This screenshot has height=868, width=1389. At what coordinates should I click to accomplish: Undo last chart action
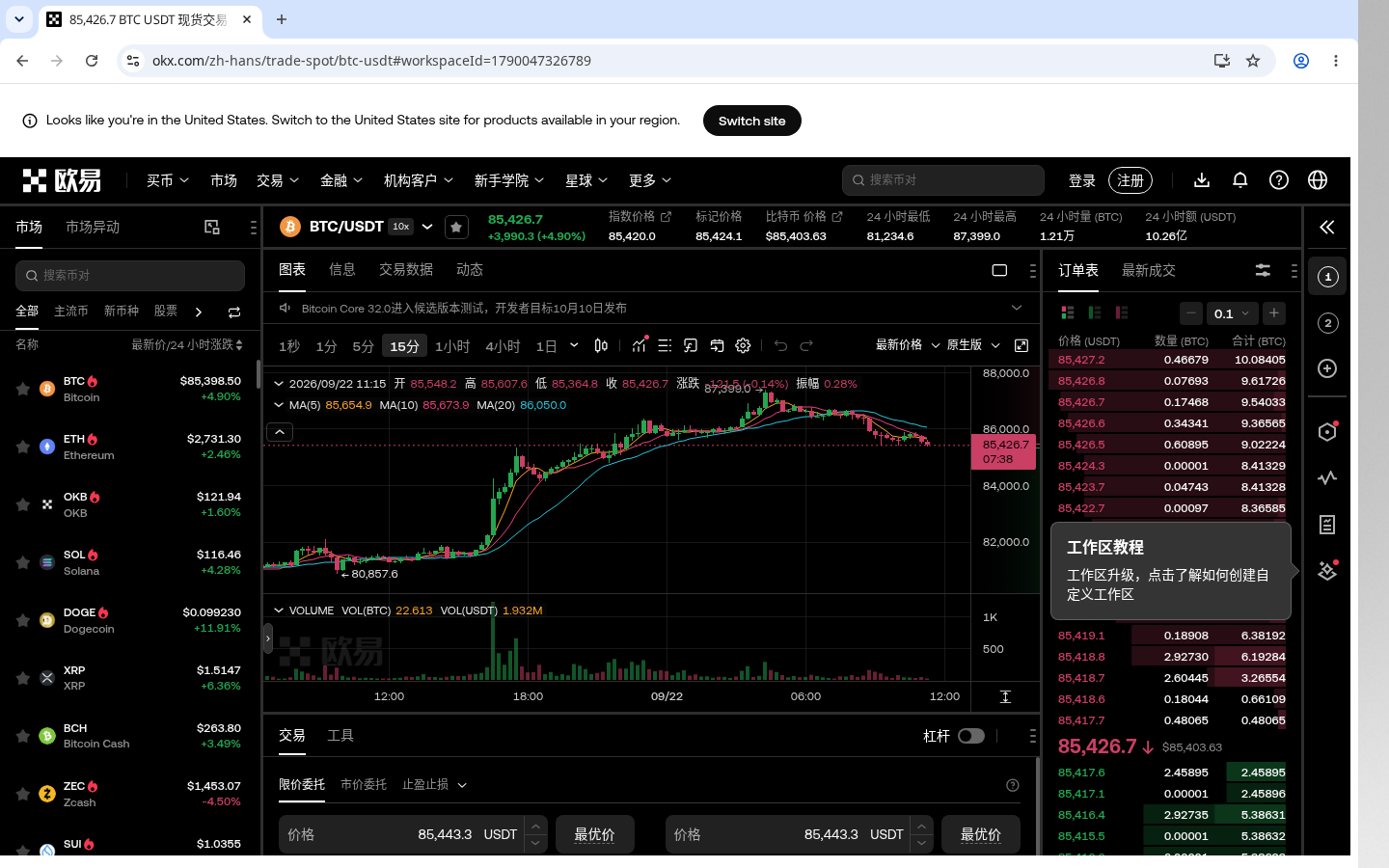pyautogui.click(x=780, y=345)
